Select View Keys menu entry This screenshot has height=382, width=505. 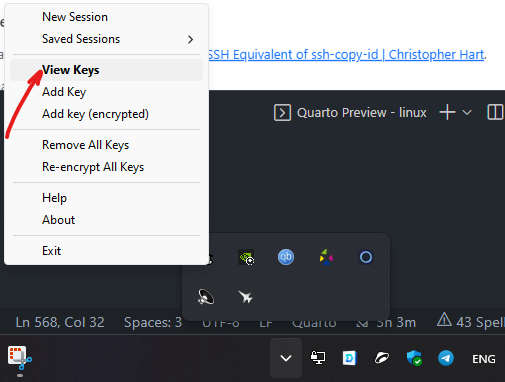pyautogui.click(x=106, y=70)
